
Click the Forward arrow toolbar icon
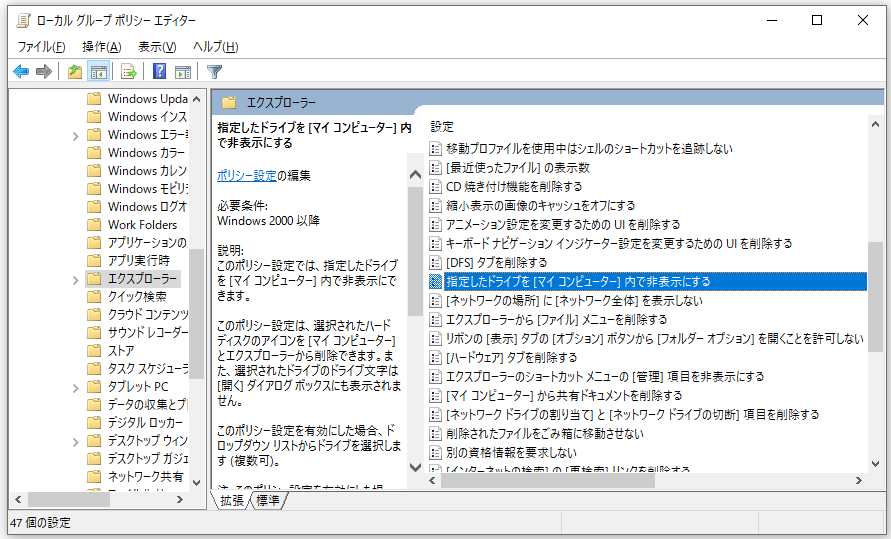pyautogui.click(x=44, y=72)
